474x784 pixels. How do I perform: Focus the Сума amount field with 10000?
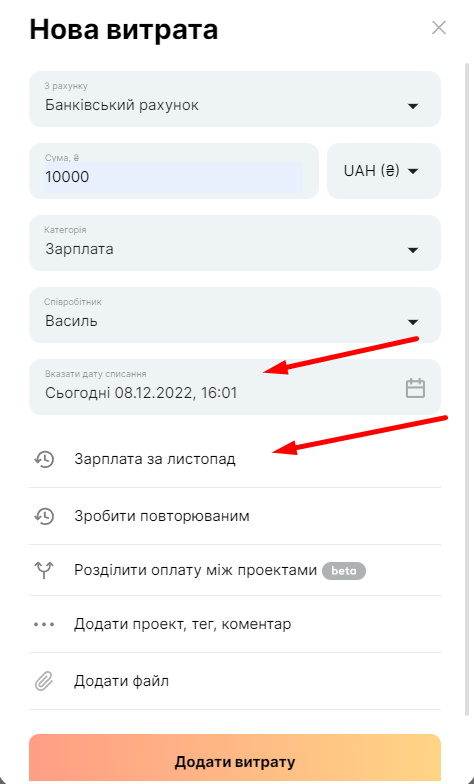[174, 171]
